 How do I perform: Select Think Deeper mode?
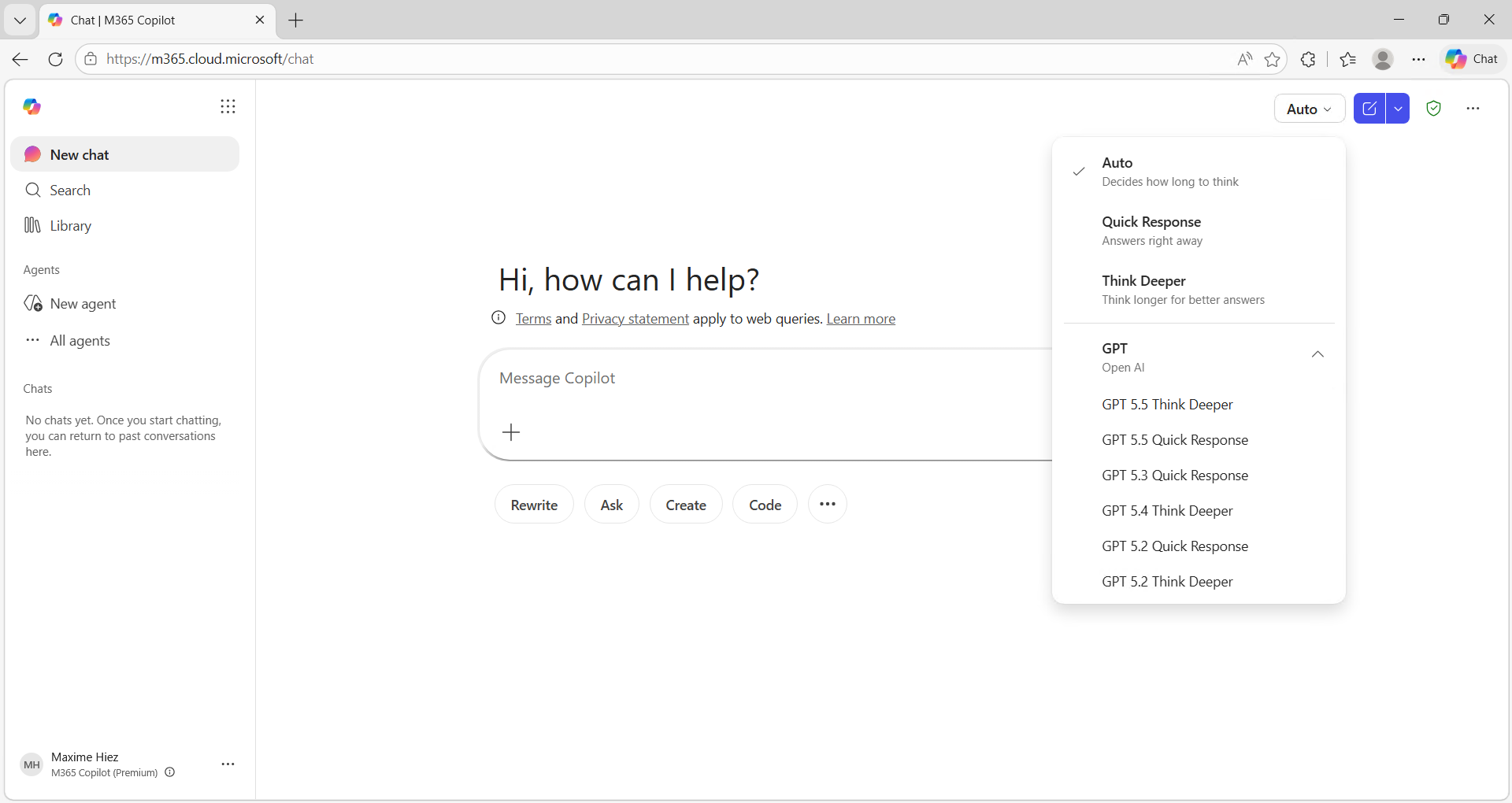[1199, 290]
